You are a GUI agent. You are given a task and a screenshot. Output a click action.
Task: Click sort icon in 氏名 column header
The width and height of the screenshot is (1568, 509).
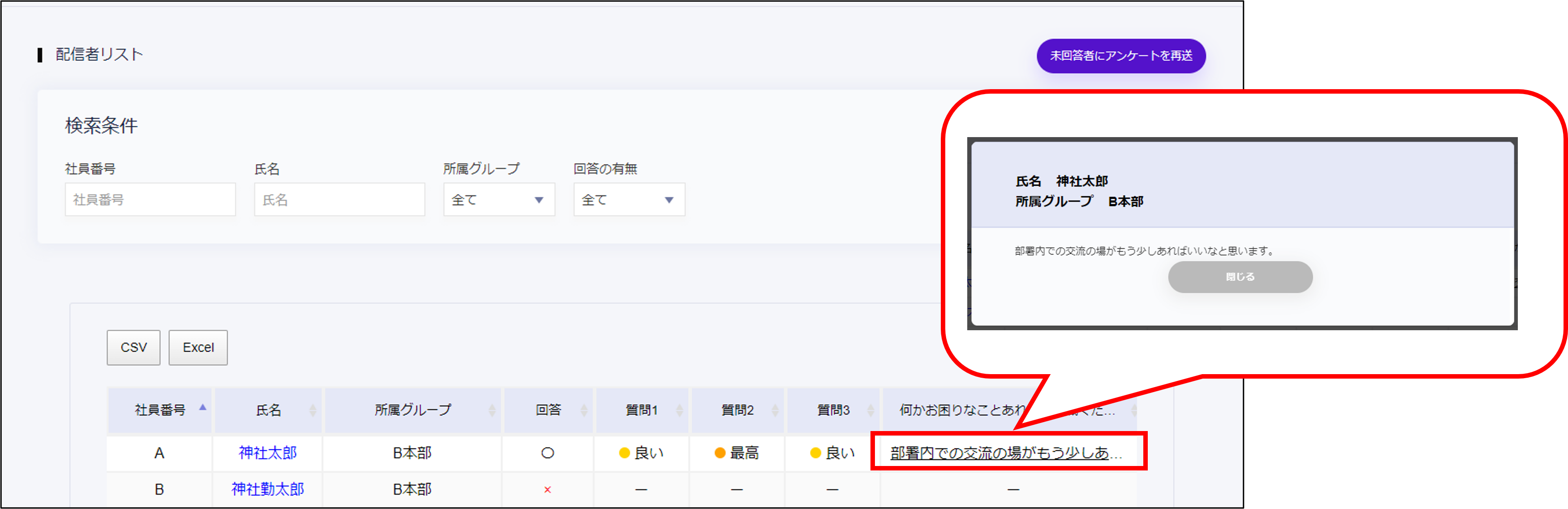tap(313, 410)
